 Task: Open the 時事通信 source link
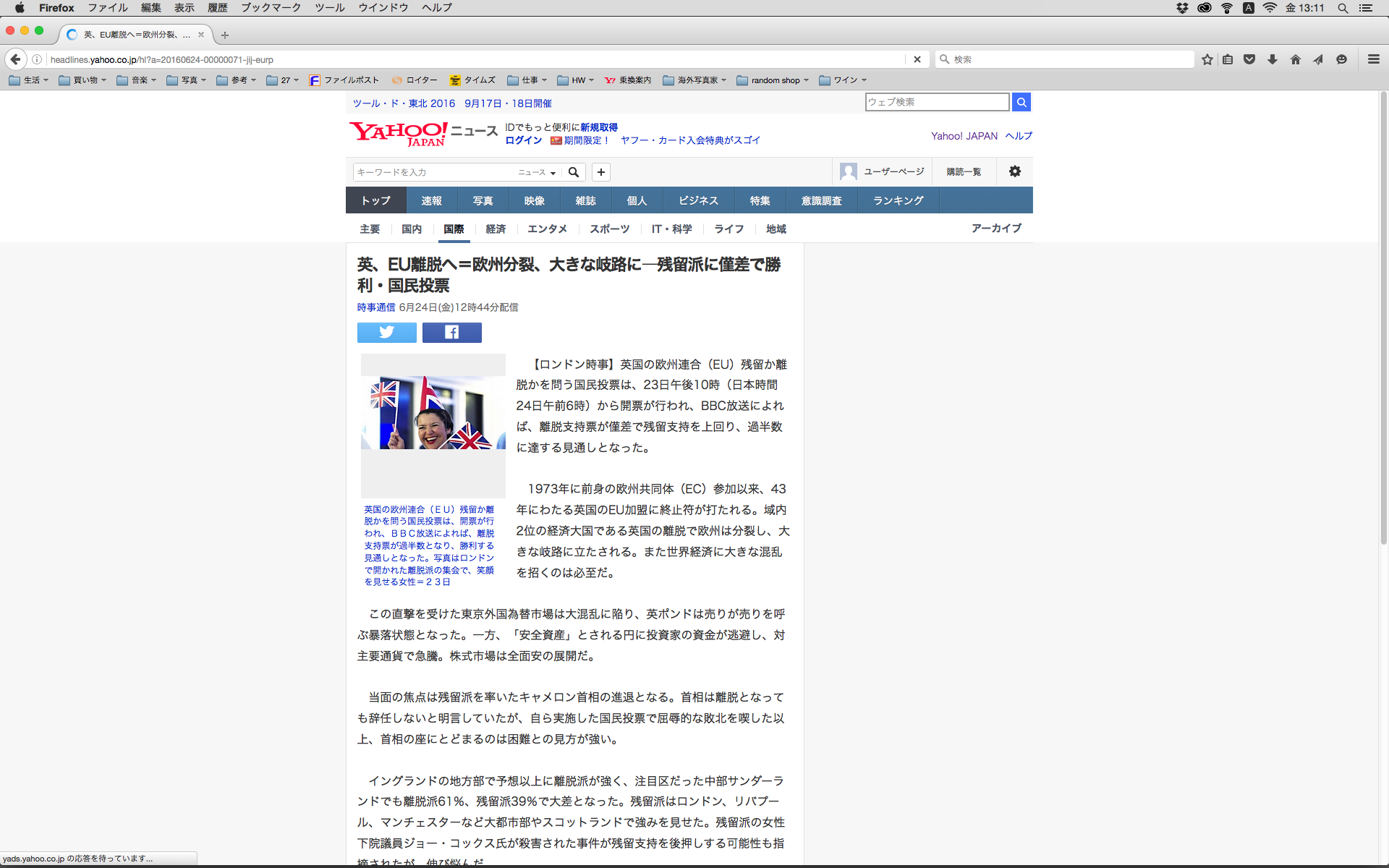click(x=375, y=307)
